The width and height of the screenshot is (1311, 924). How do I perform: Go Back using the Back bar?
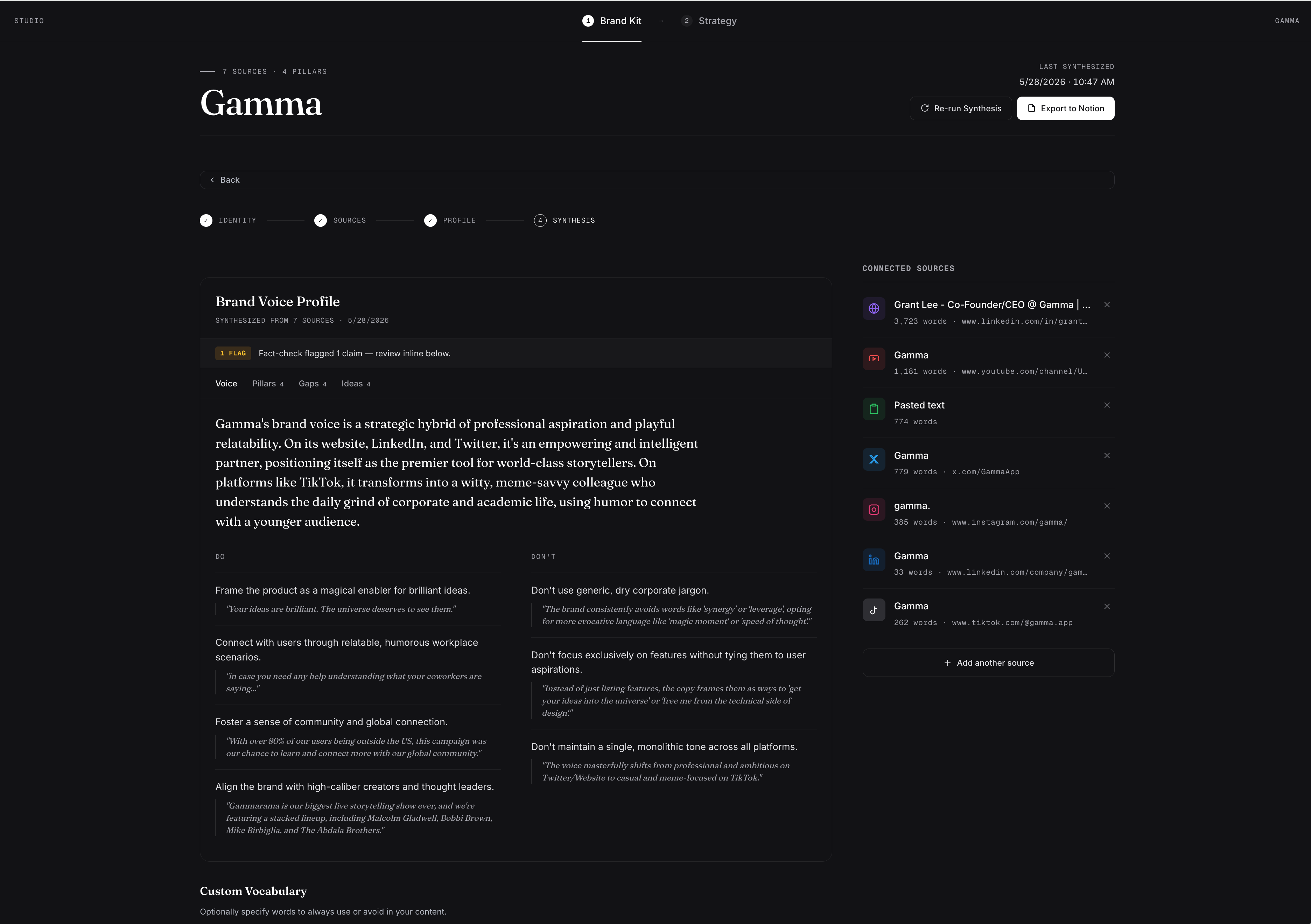click(657, 180)
